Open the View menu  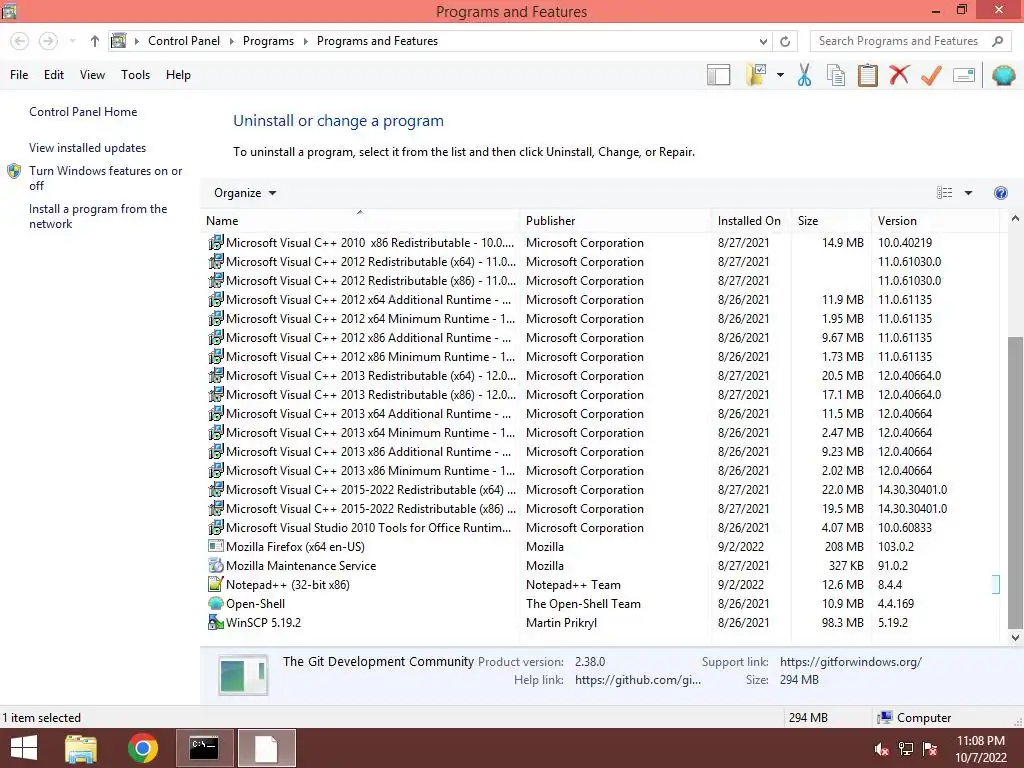(x=92, y=75)
